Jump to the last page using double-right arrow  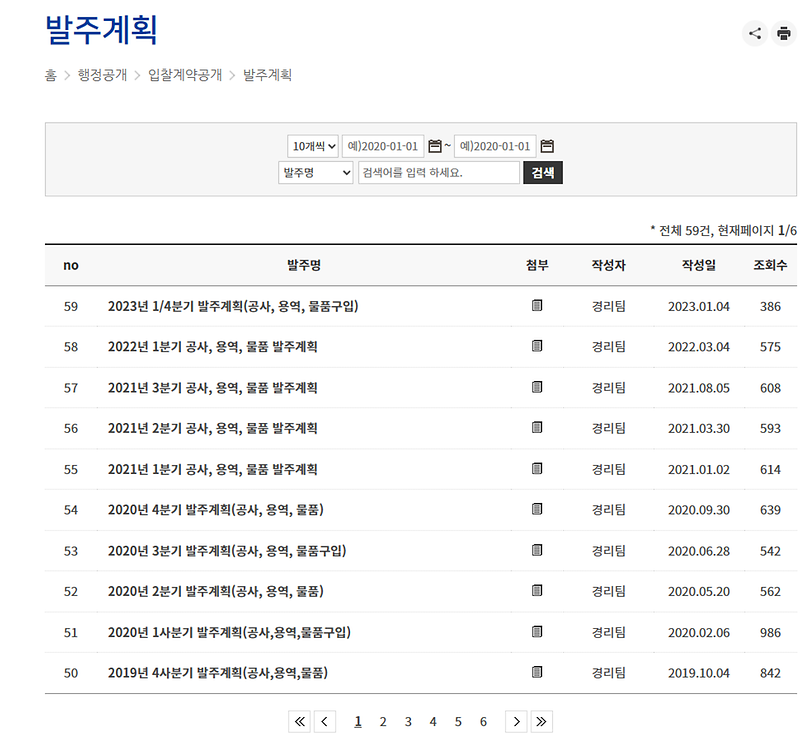pos(542,721)
